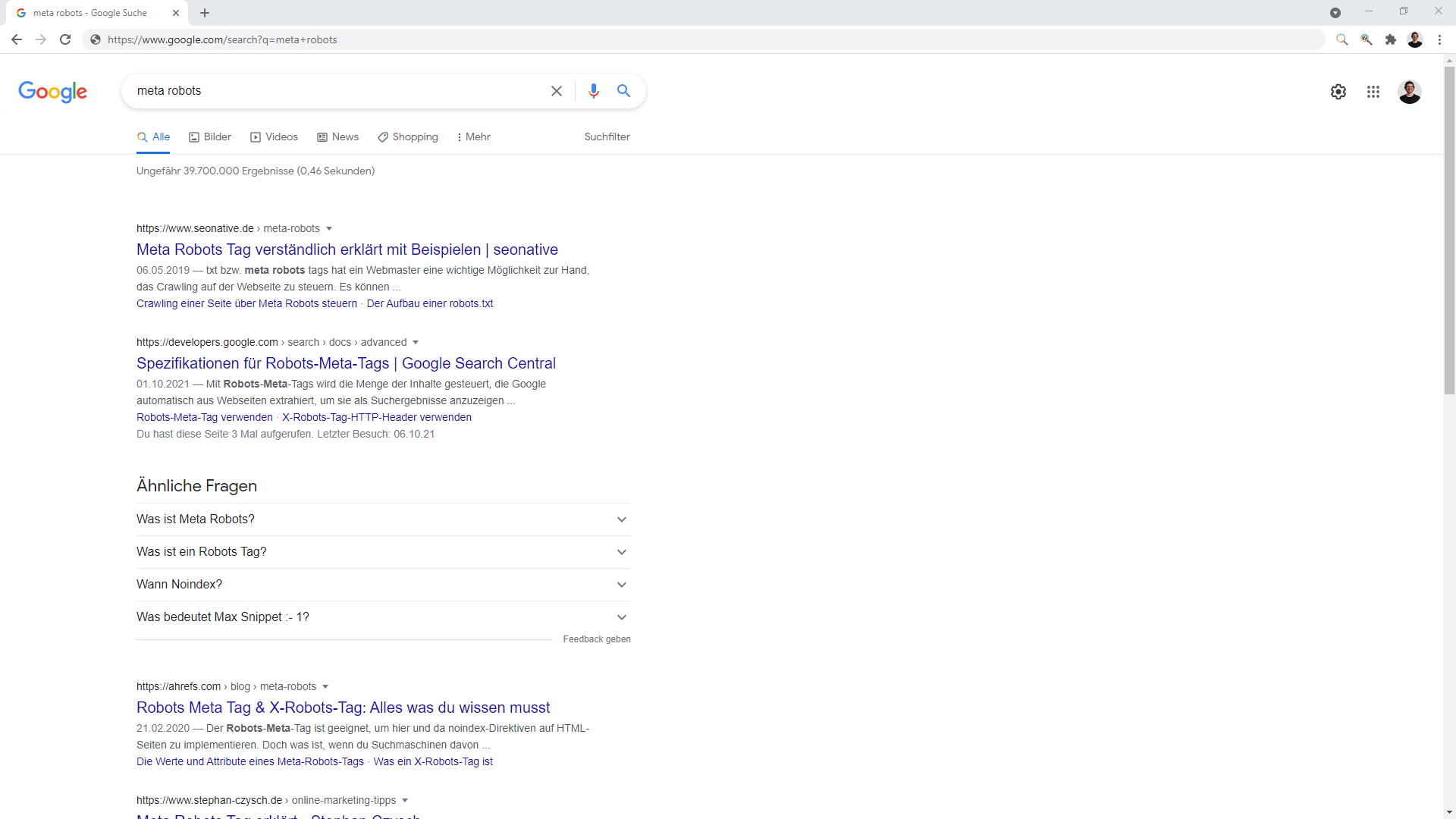
Task: Open the Extensions puzzle icon
Action: coord(1391,39)
